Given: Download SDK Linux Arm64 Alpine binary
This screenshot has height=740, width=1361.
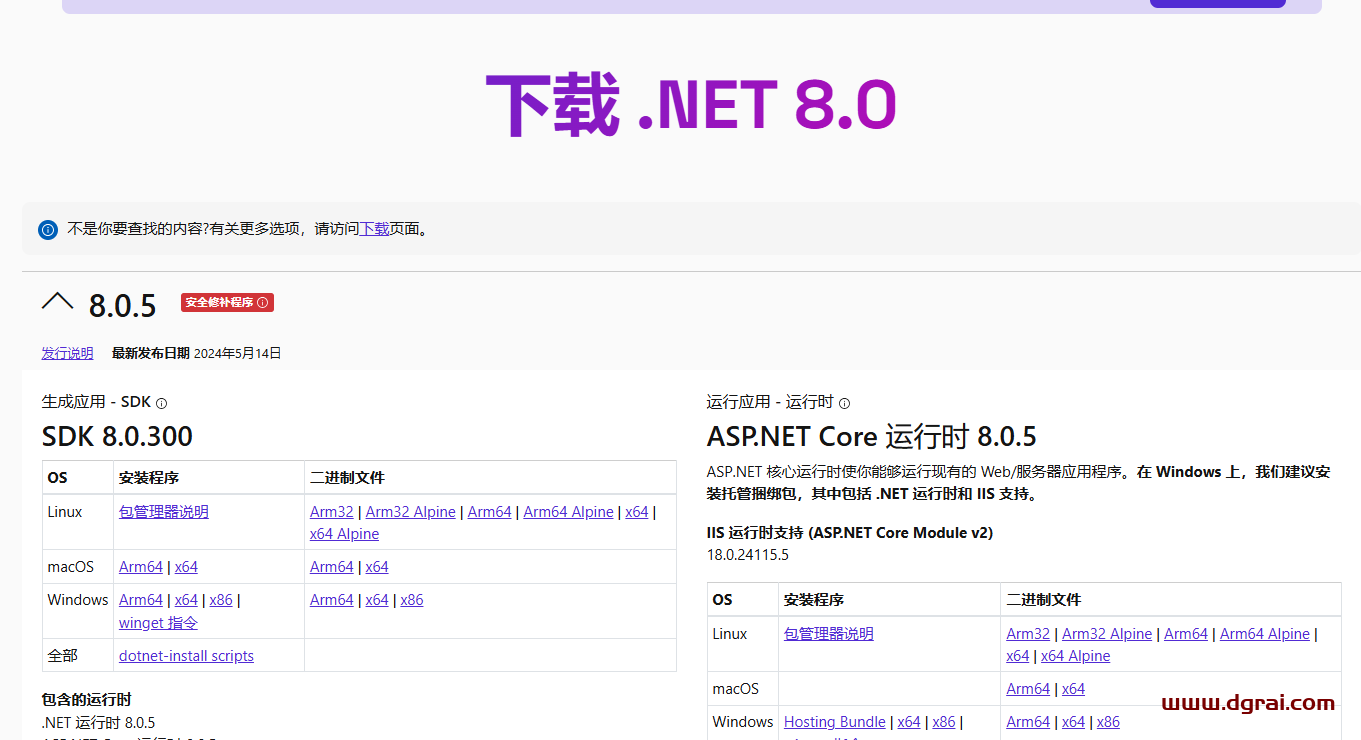Looking at the screenshot, I should [568, 512].
